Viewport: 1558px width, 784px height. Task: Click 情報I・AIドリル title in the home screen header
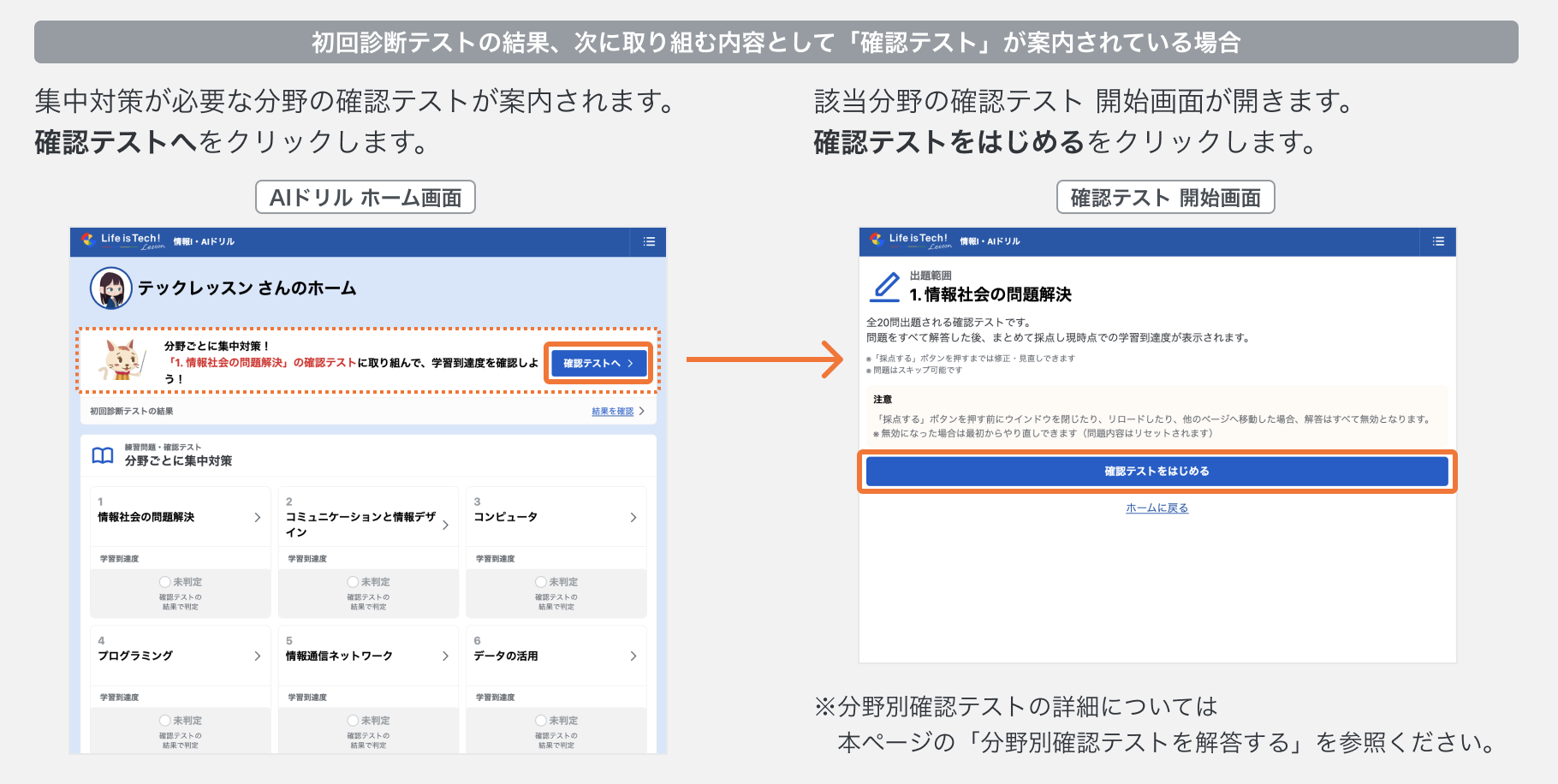[x=204, y=242]
